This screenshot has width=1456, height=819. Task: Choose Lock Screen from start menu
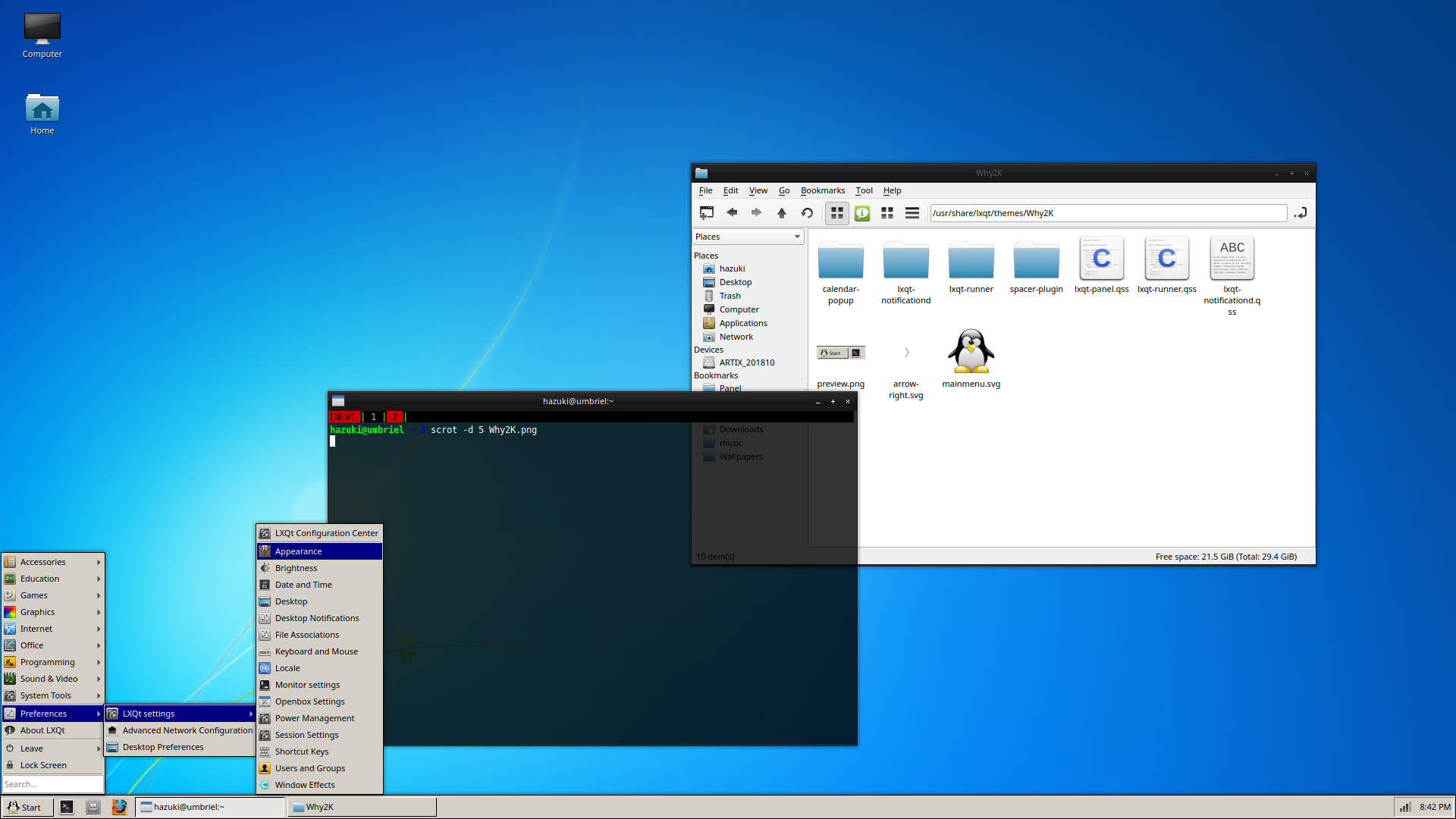52,765
